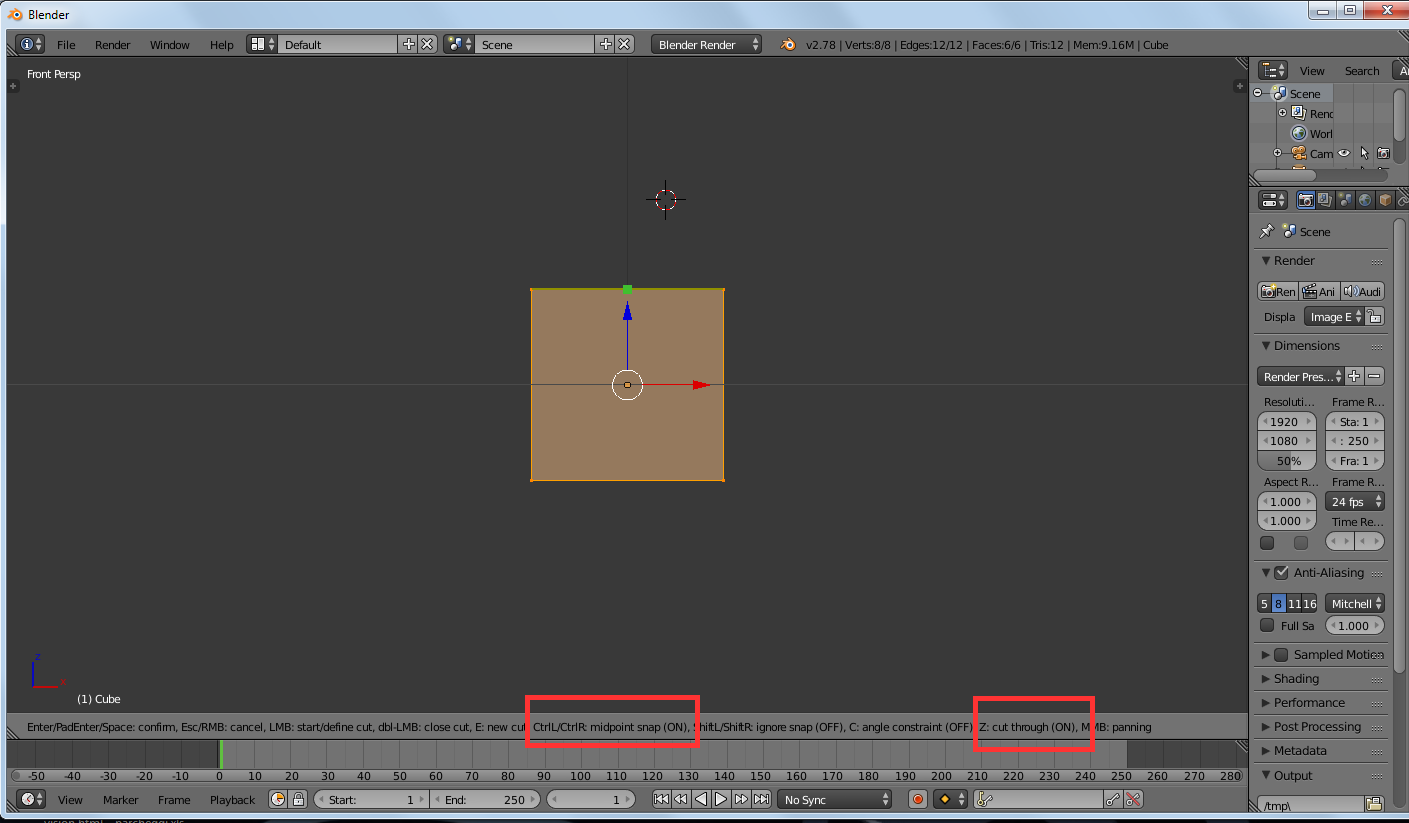Enable Full Sample checkbox
Viewport: 1409px width, 823px height.
coord(1267,626)
